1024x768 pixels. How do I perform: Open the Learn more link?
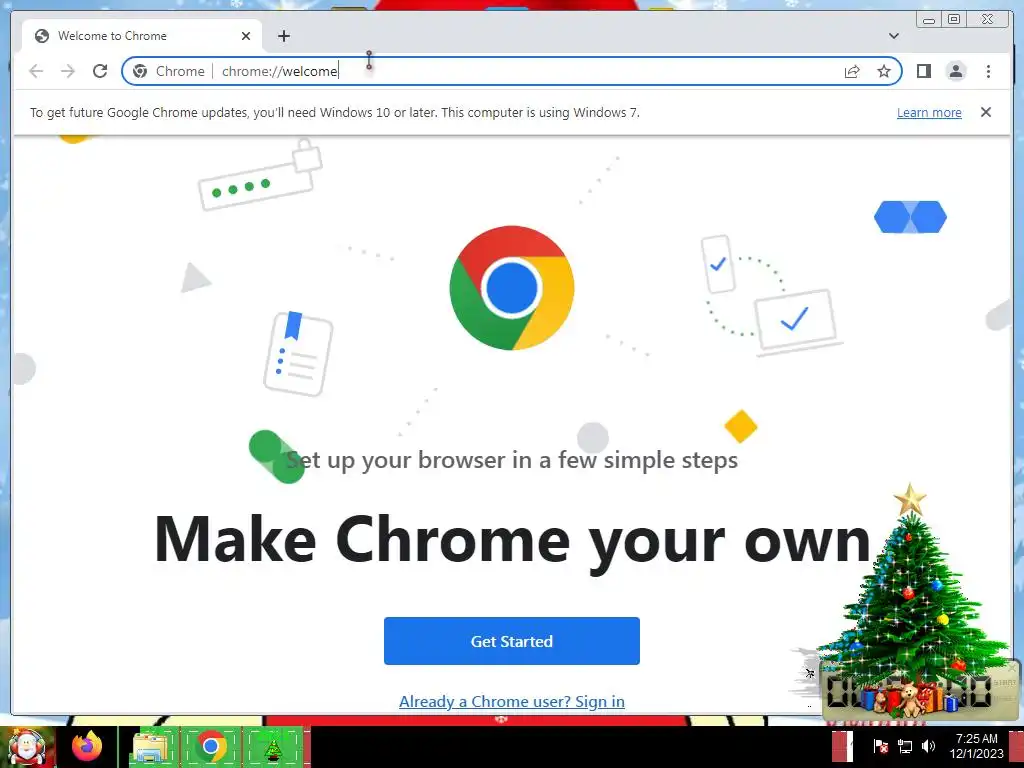[929, 112]
